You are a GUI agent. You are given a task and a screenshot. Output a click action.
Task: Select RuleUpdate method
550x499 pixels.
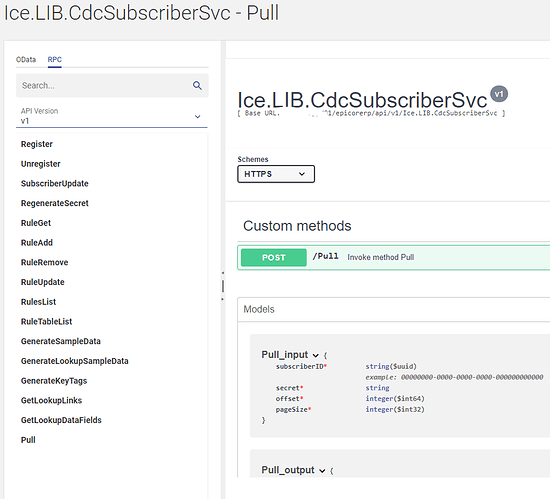click(43, 282)
